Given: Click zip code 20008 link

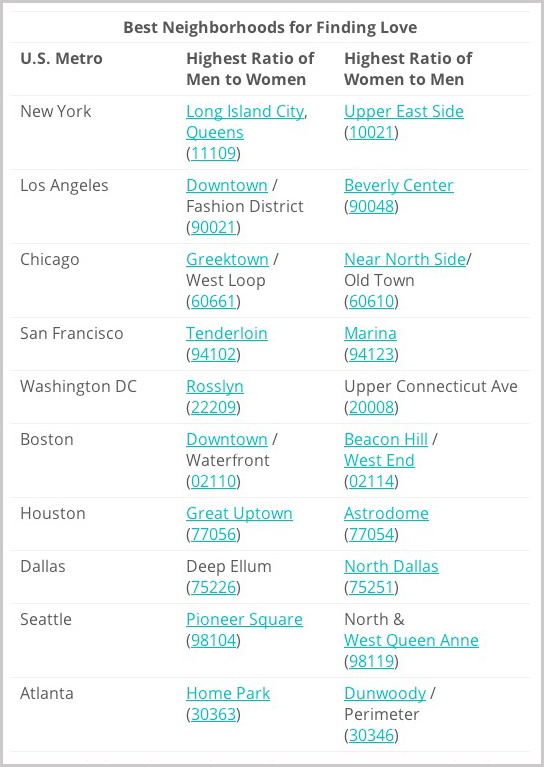Looking at the screenshot, I should [372, 407].
